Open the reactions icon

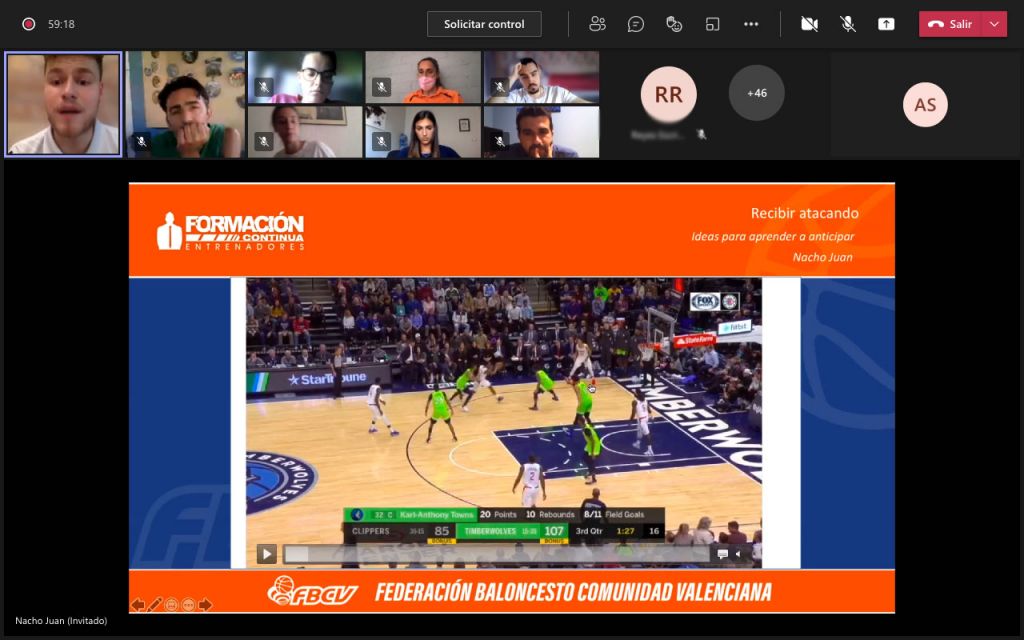coord(674,24)
